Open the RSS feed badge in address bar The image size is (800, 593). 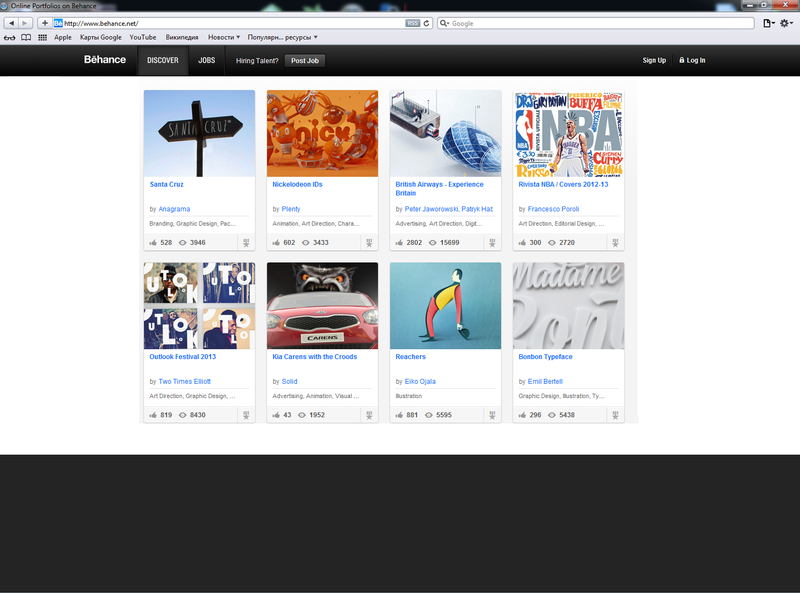click(412, 23)
